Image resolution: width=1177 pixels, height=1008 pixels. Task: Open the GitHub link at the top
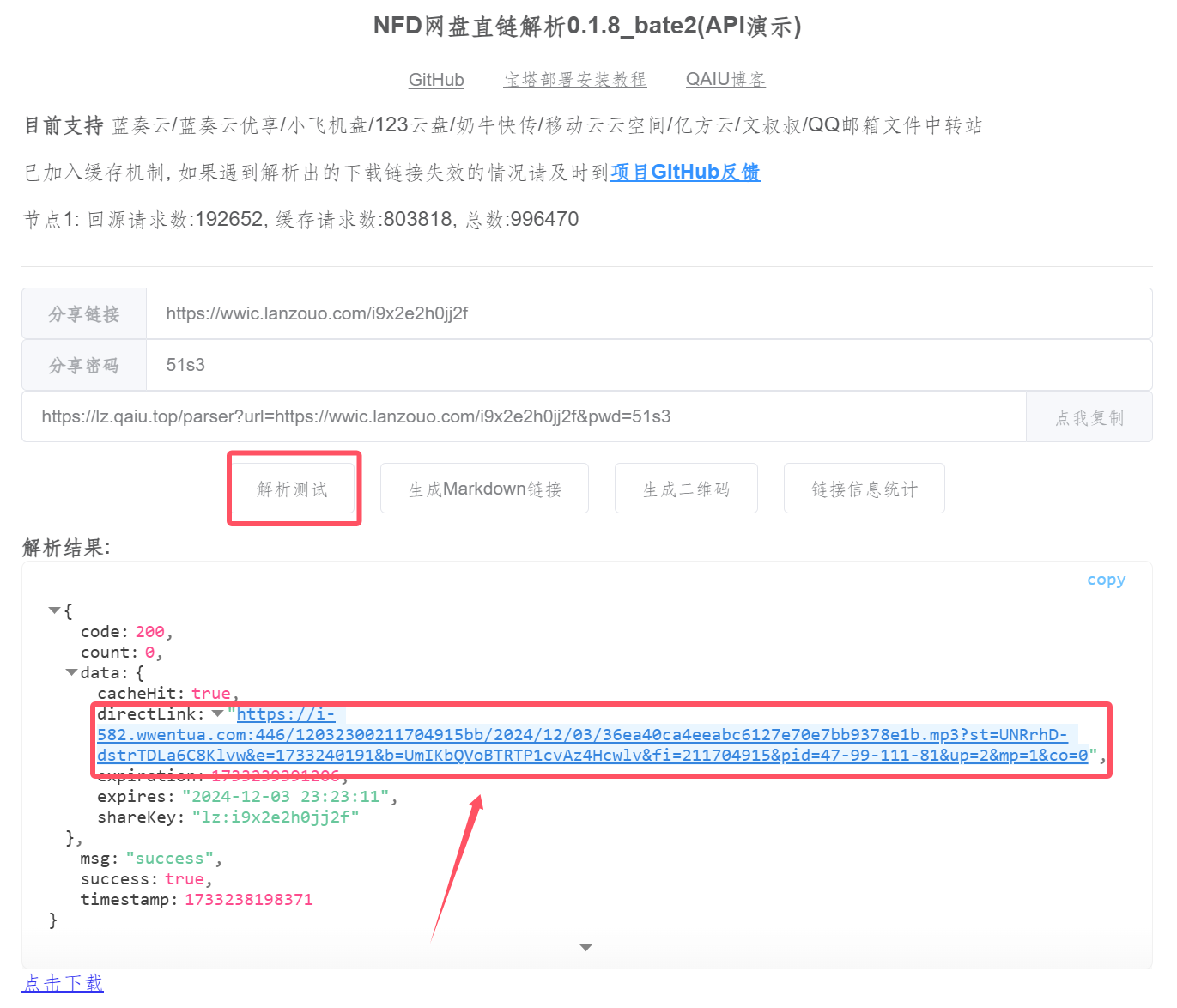(435, 80)
